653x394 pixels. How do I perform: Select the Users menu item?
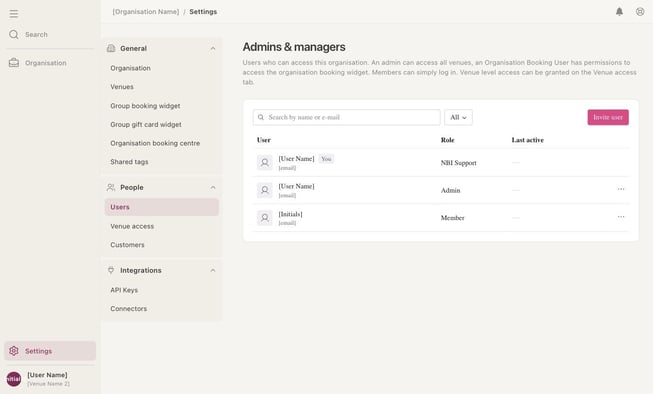[162, 207]
